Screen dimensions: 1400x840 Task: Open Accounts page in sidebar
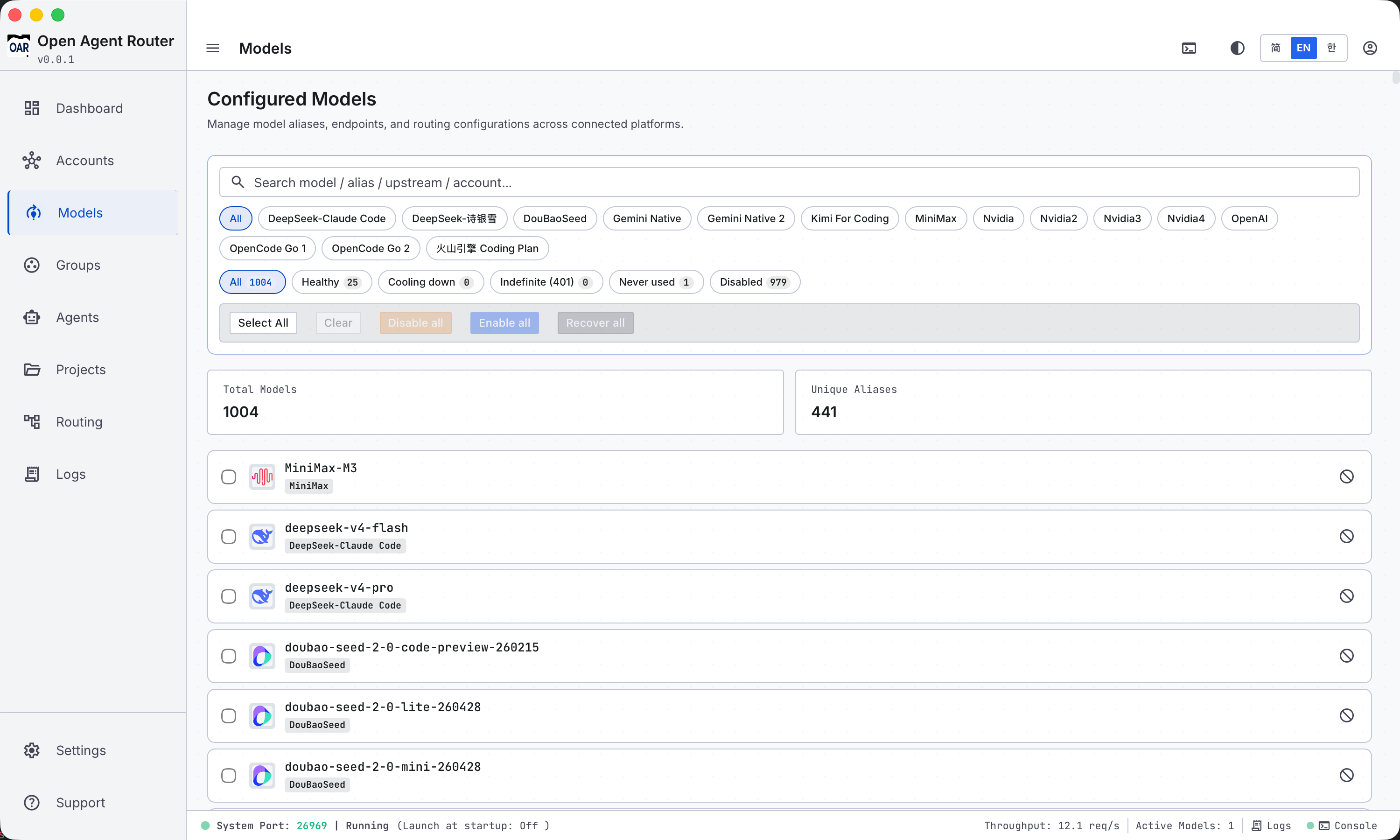click(x=93, y=161)
